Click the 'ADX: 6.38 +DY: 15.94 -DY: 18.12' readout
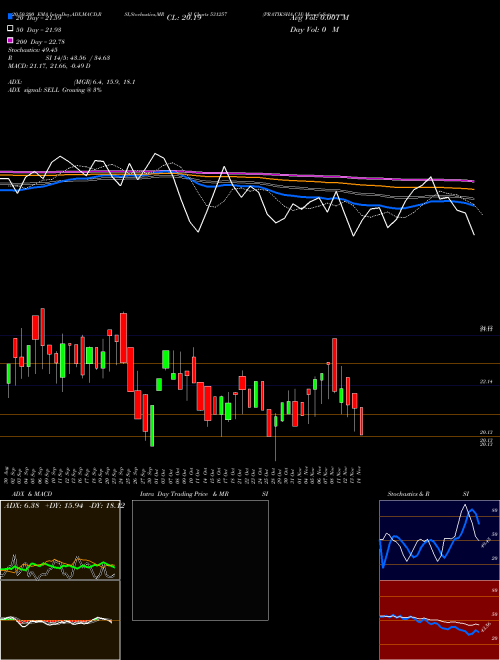Screen dimensions: 500x660 tap(64, 506)
